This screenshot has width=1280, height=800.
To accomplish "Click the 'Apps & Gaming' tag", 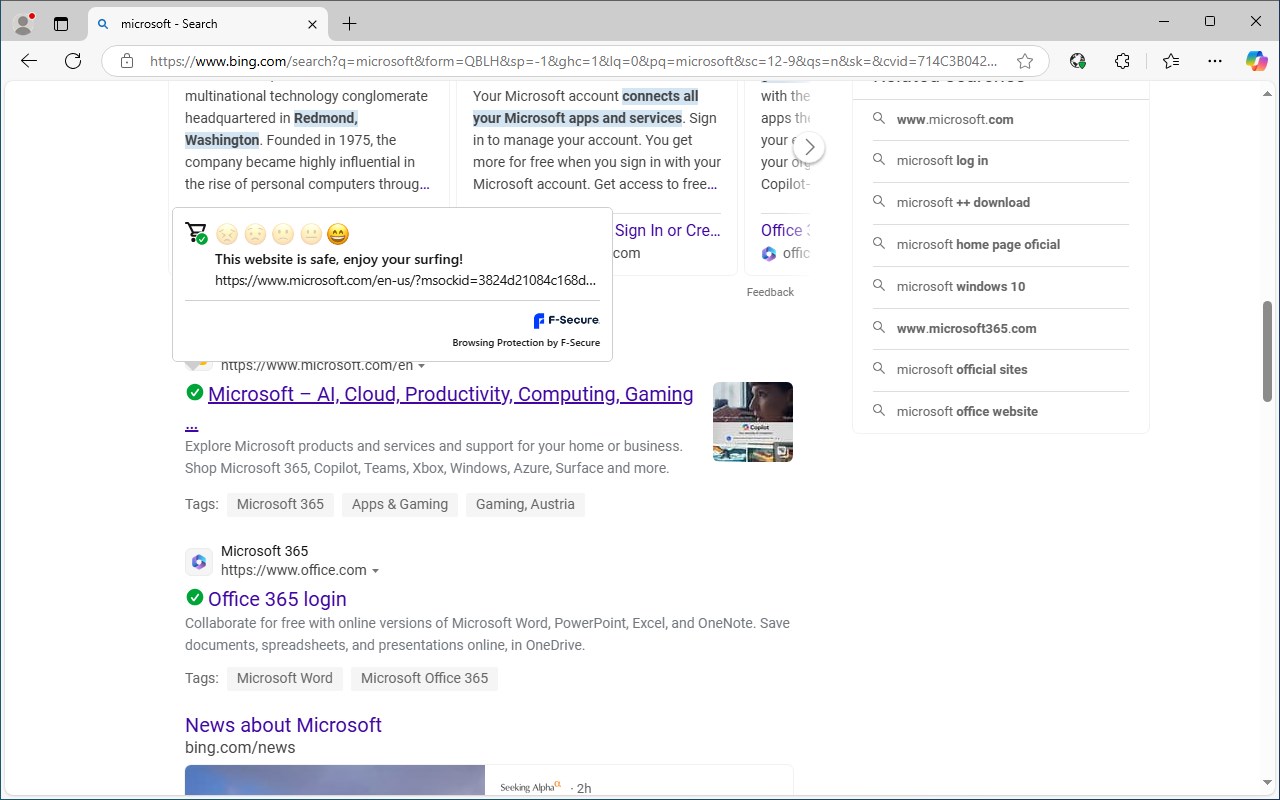I will [399, 504].
